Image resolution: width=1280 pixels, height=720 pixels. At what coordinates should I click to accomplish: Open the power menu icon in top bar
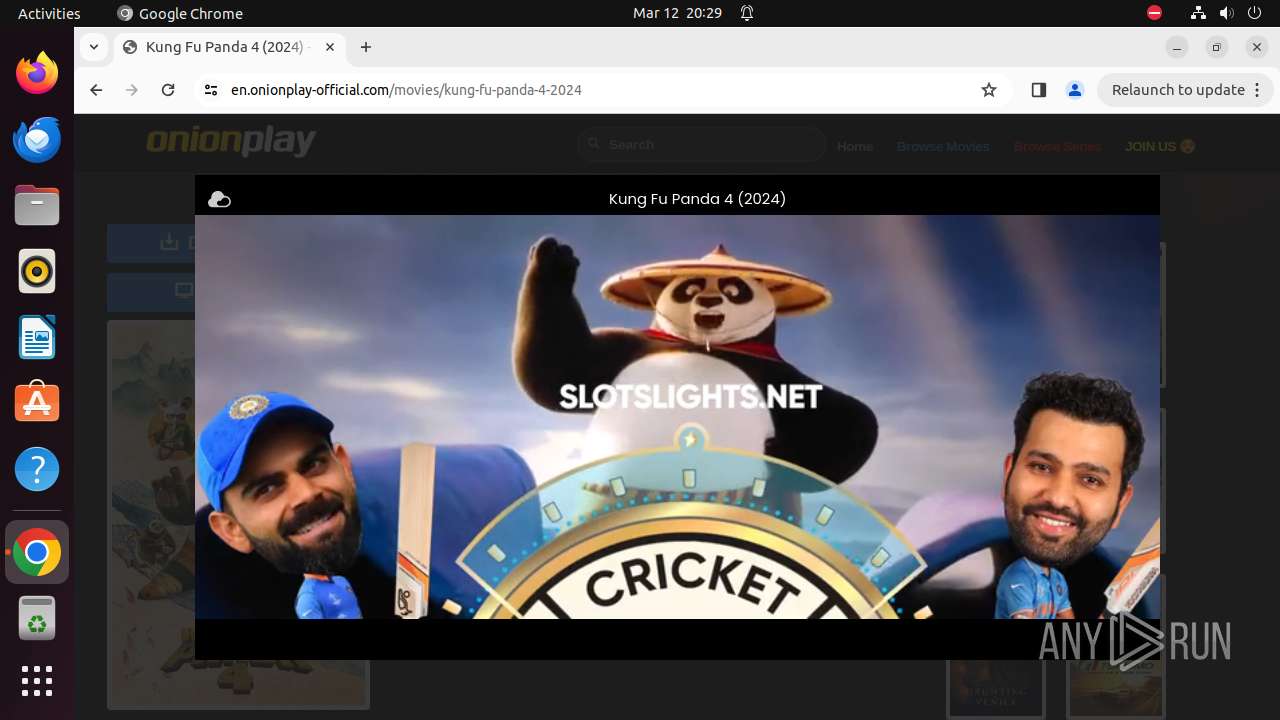[x=1255, y=13]
